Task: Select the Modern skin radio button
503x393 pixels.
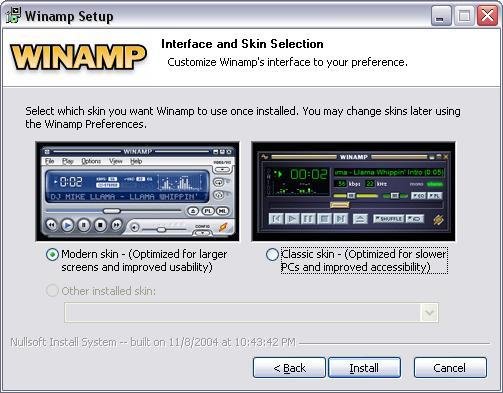Action: pyautogui.click(x=52, y=255)
